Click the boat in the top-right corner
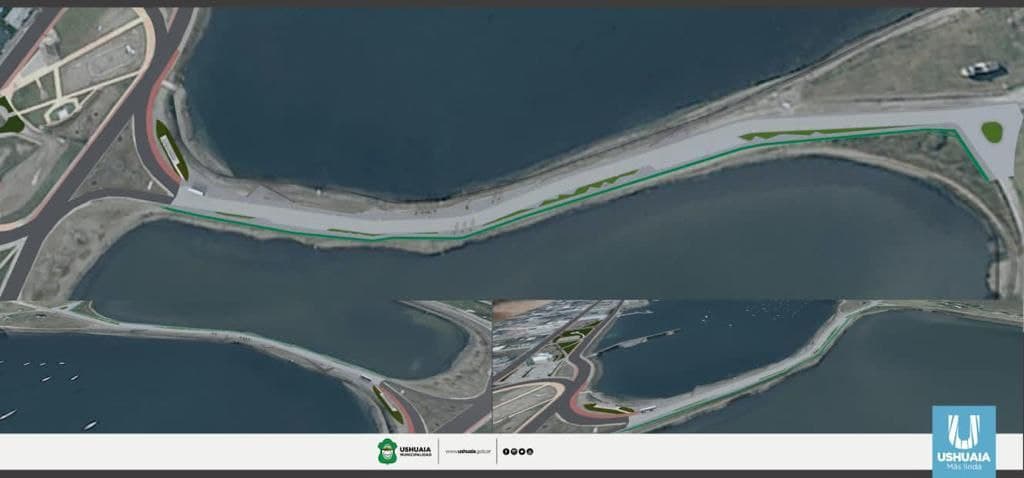This screenshot has height=478, width=1024. [x=982, y=69]
